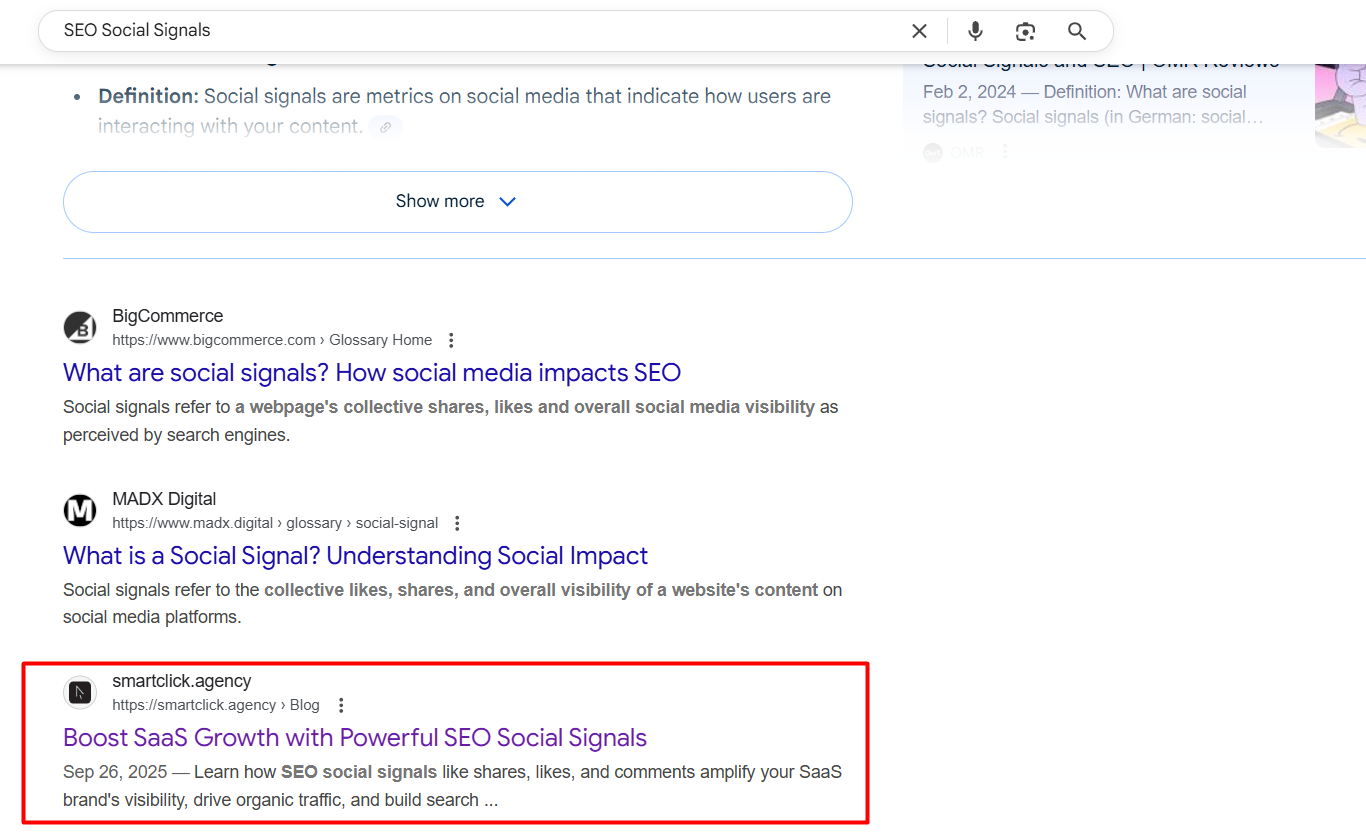This screenshot has height=832, width=1366.
Task: Click the bigcommerce.com Glossary Home breadcrumb URL
Action: [272, 340]
